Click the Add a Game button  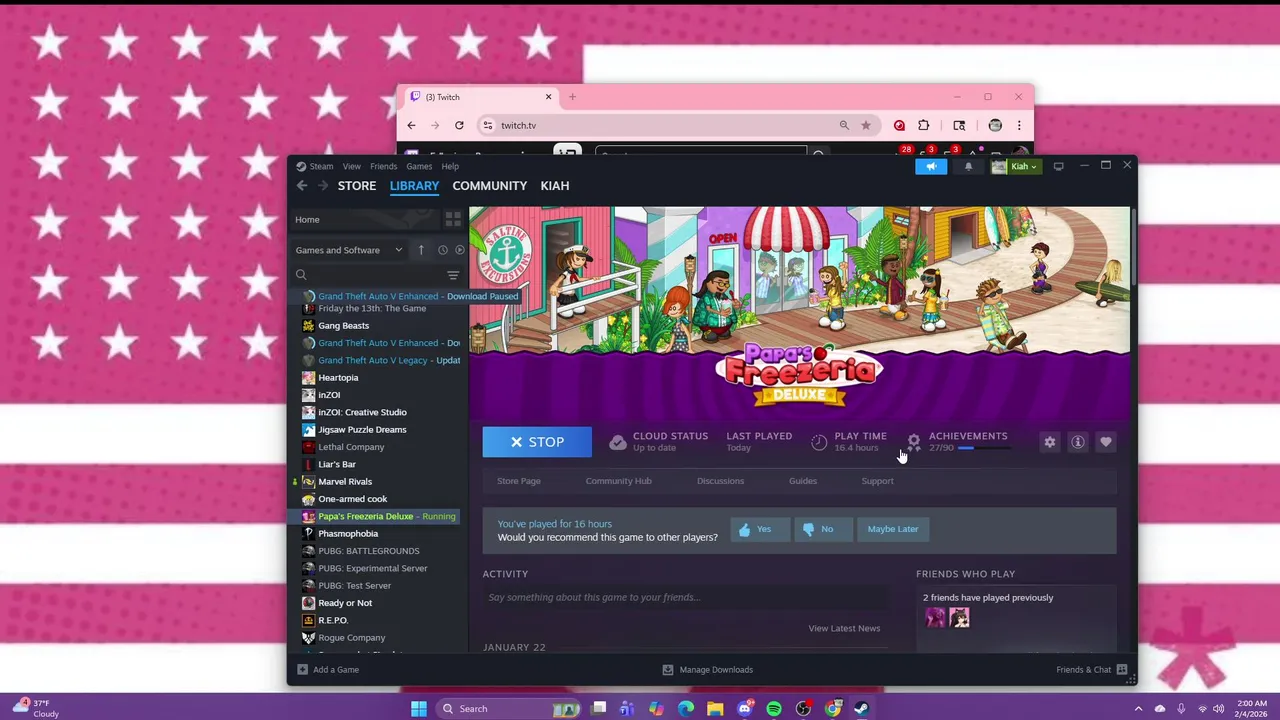(x=328, y=670)
